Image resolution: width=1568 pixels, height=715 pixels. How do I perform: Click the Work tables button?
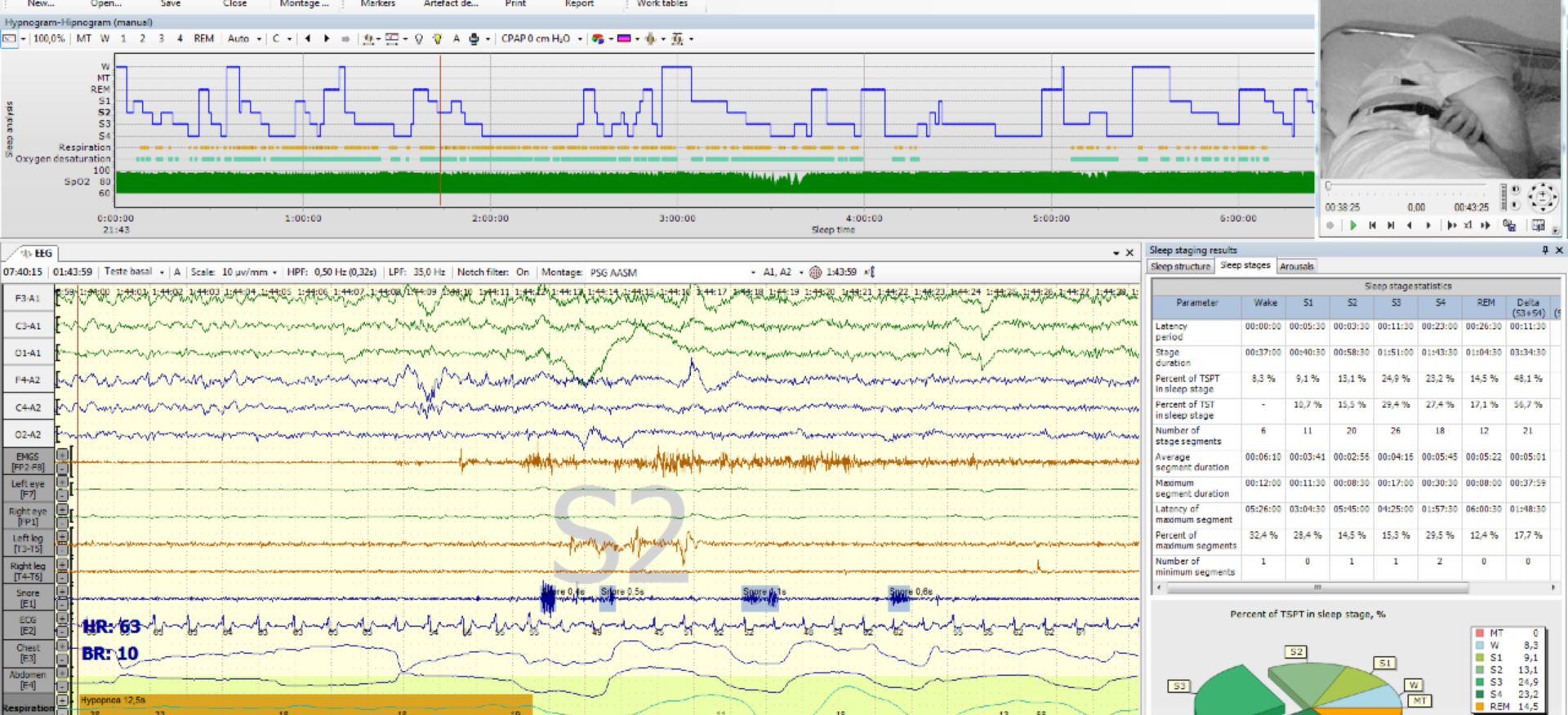[661, 3]
